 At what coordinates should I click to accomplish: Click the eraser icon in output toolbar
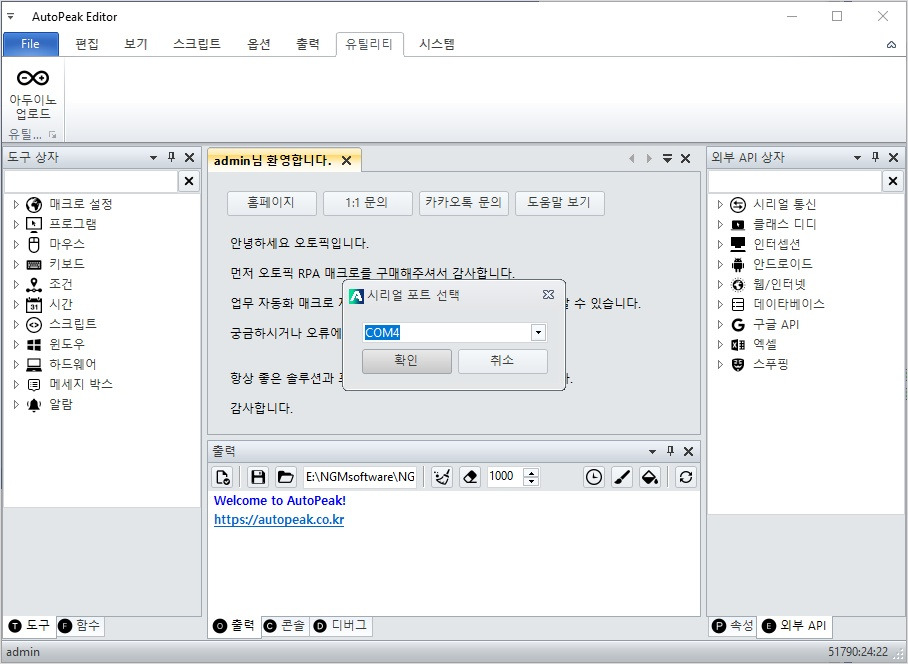(470, 477)
